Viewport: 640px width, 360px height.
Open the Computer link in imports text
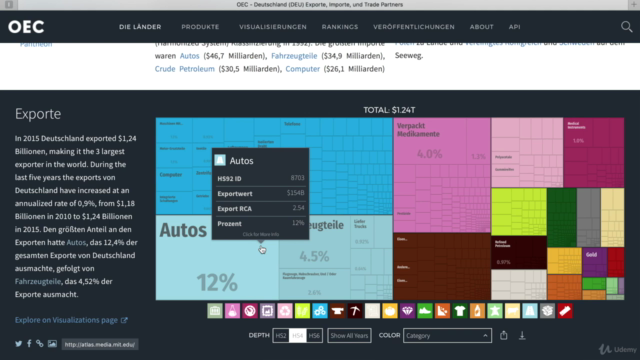pos(302,69)
